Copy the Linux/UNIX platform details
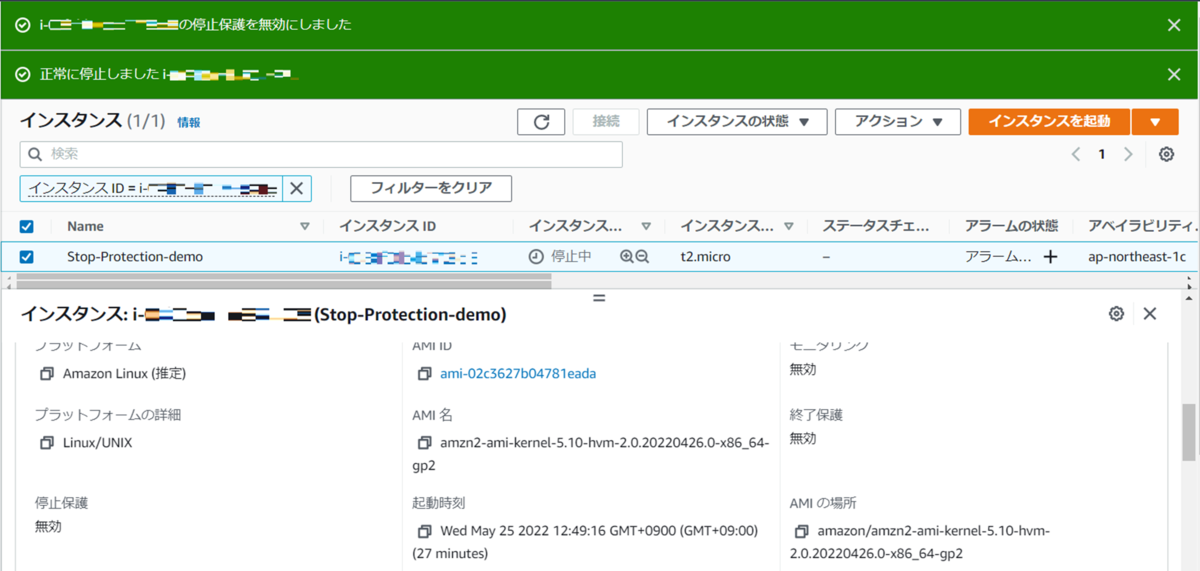The height and width of the screenshot is (571, 1200). (46, 443)
